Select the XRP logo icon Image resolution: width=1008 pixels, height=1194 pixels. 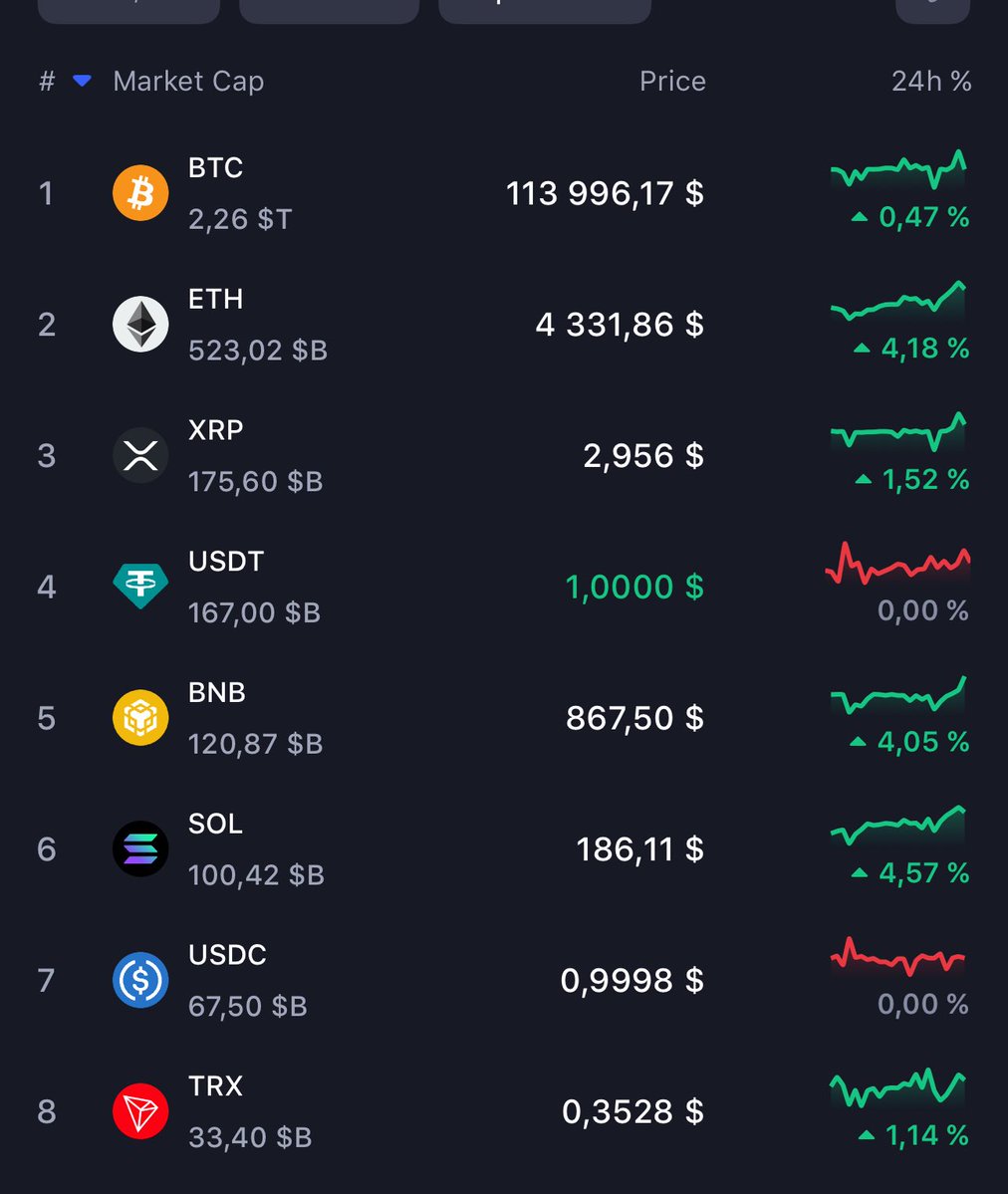click(140, 455)
